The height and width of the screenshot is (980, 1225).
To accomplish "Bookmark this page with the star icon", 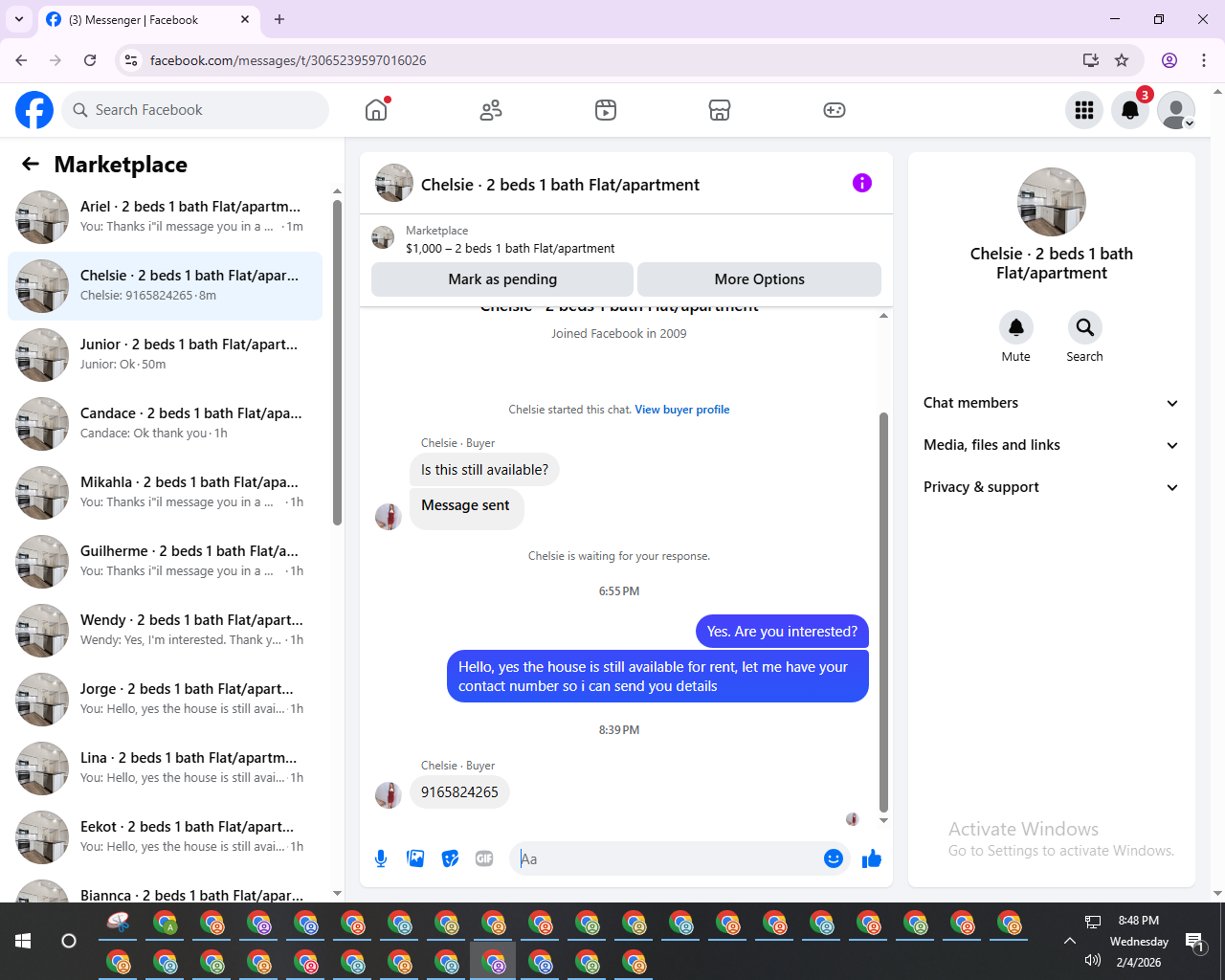I will tap(1122, 60).
